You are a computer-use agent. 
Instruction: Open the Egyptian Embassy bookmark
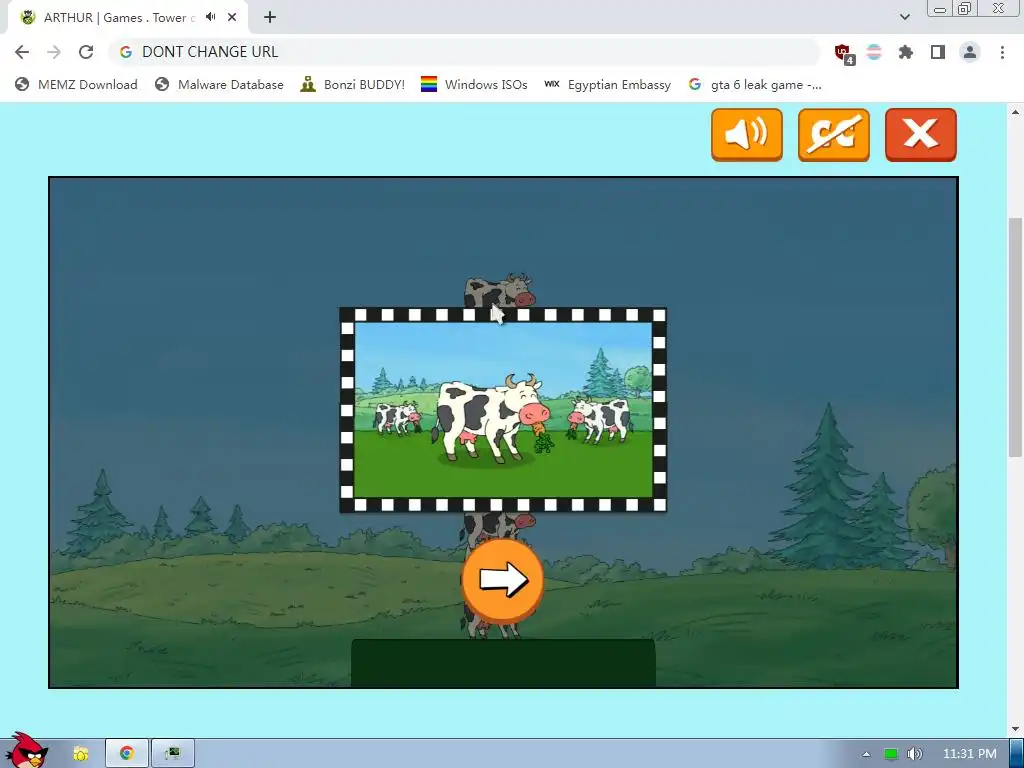click(x=608, y=85)
